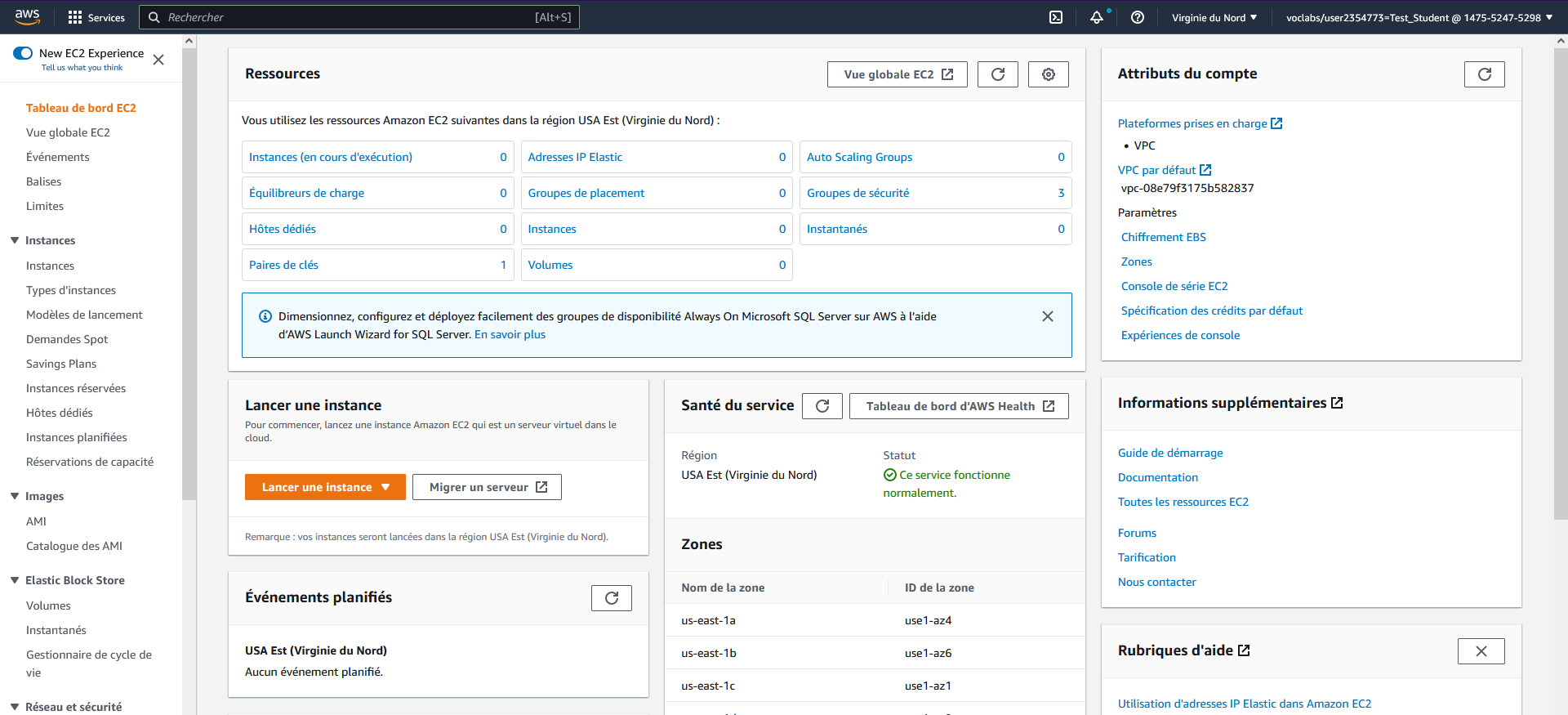Open the notifications bell

tap(1097, 17)
